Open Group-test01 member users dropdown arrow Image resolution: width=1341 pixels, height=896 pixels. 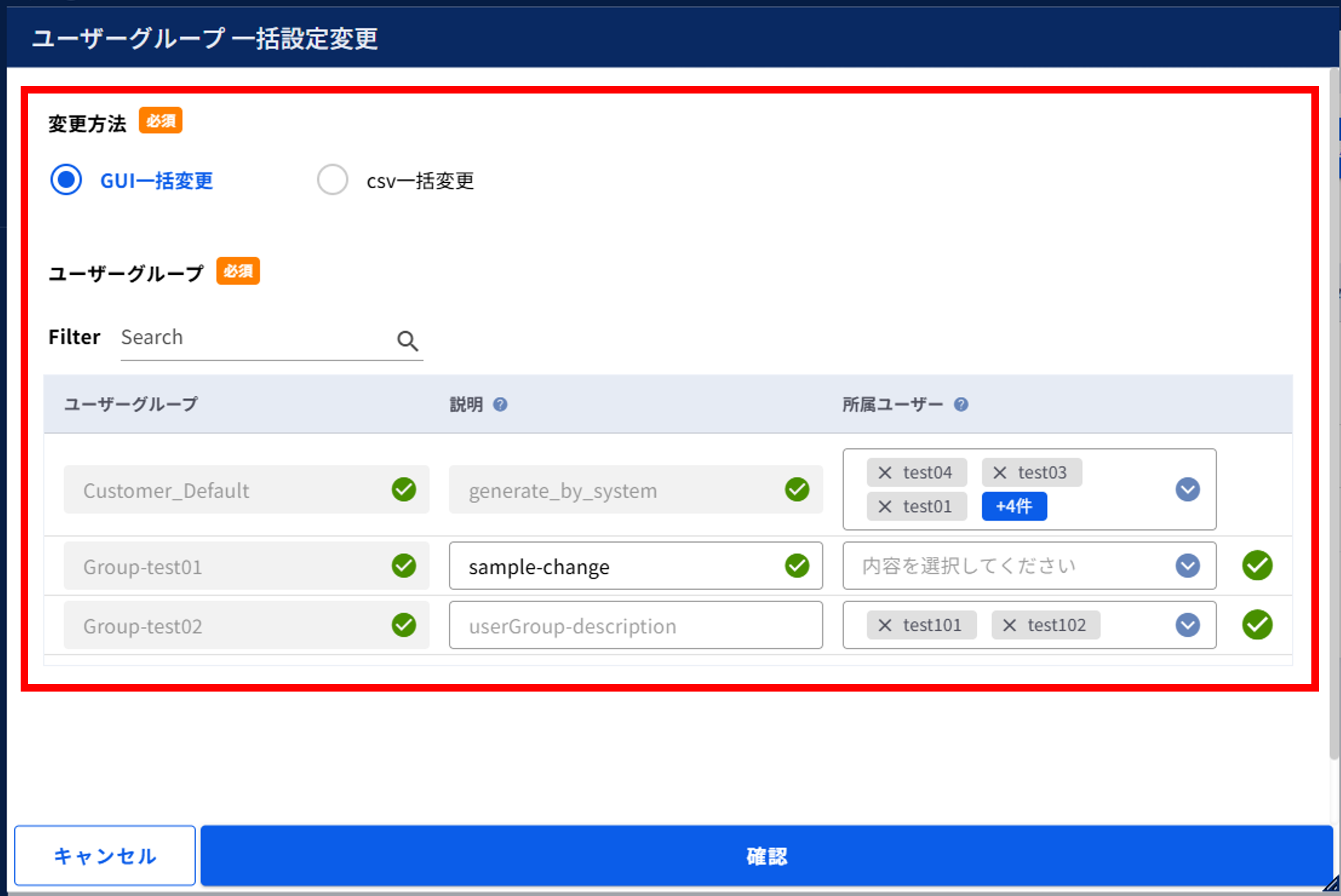click(1187, 566)
